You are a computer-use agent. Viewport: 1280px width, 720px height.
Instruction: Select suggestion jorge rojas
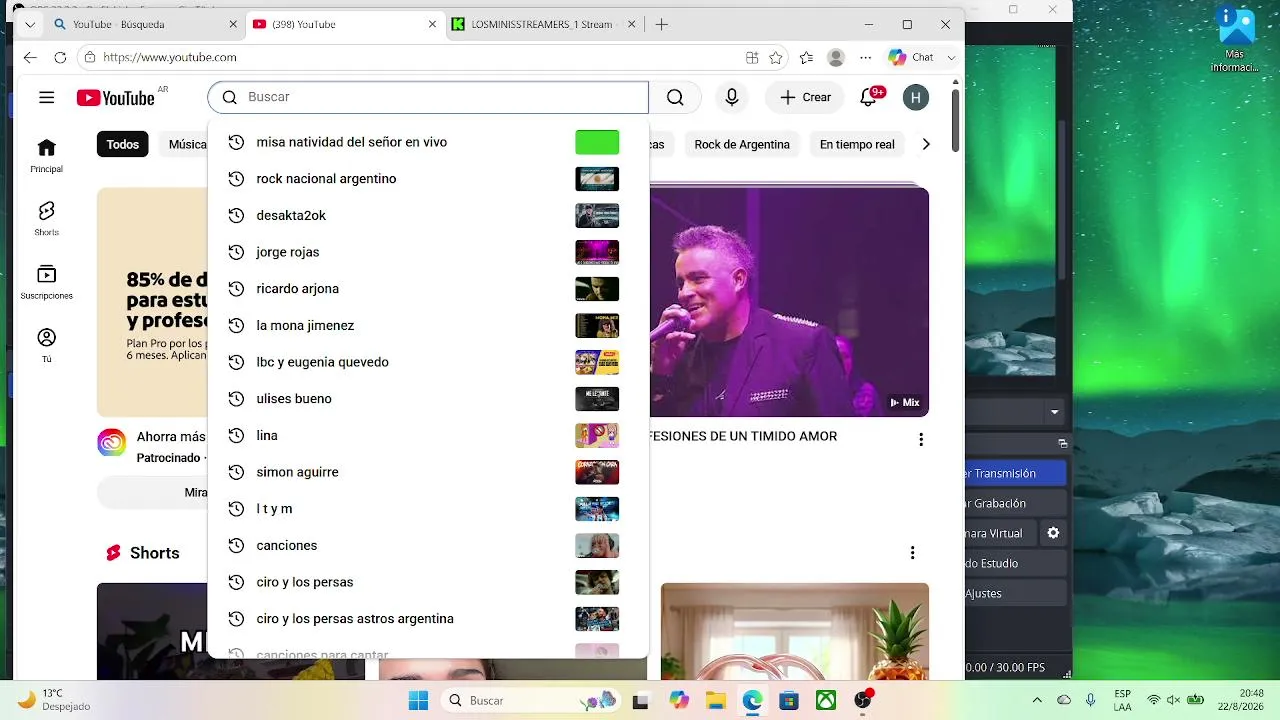point(428,252)
